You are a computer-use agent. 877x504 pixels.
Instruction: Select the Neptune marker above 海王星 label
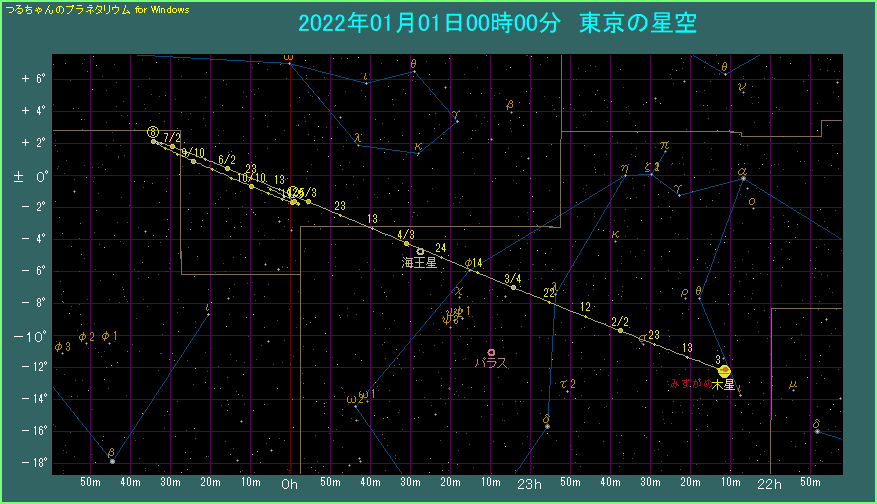click(421, 251)
